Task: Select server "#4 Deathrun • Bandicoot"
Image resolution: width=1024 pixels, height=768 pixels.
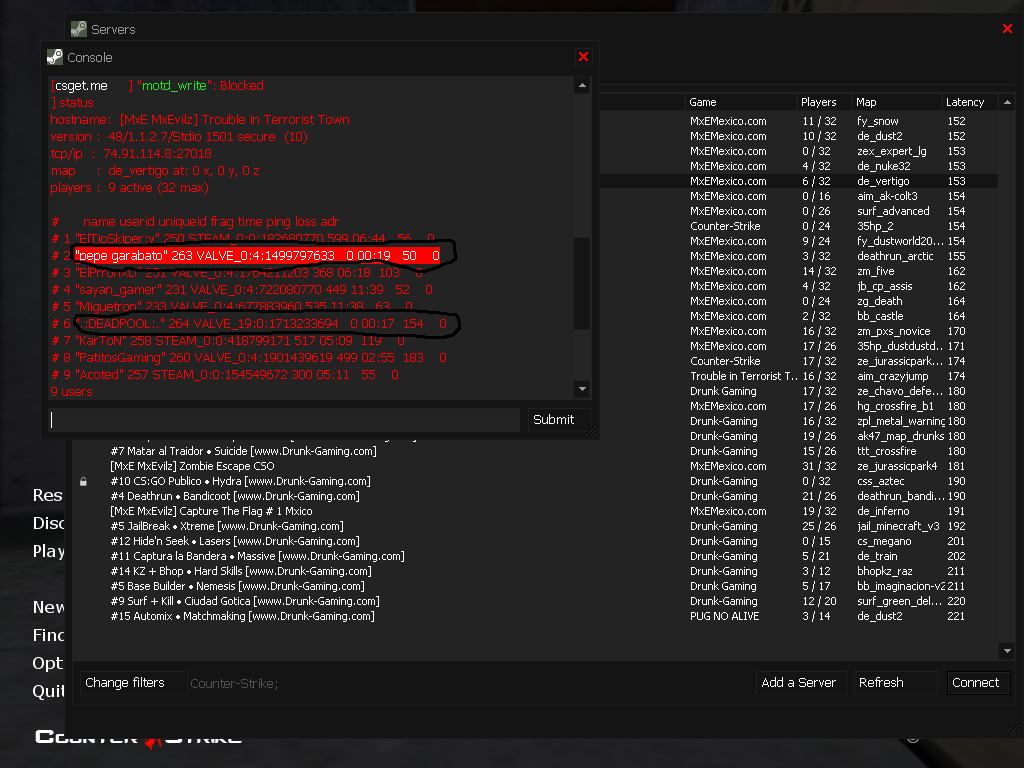Action: tap(234, 496)
